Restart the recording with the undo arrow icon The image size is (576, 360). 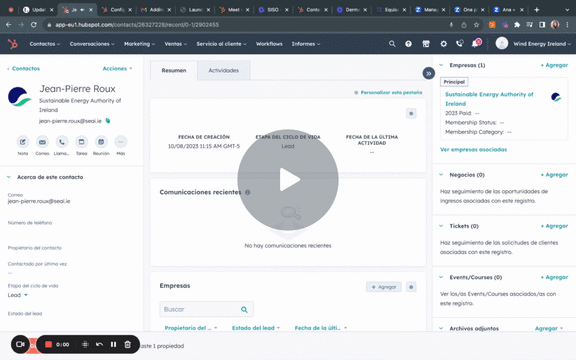click(x=99, y=345)
